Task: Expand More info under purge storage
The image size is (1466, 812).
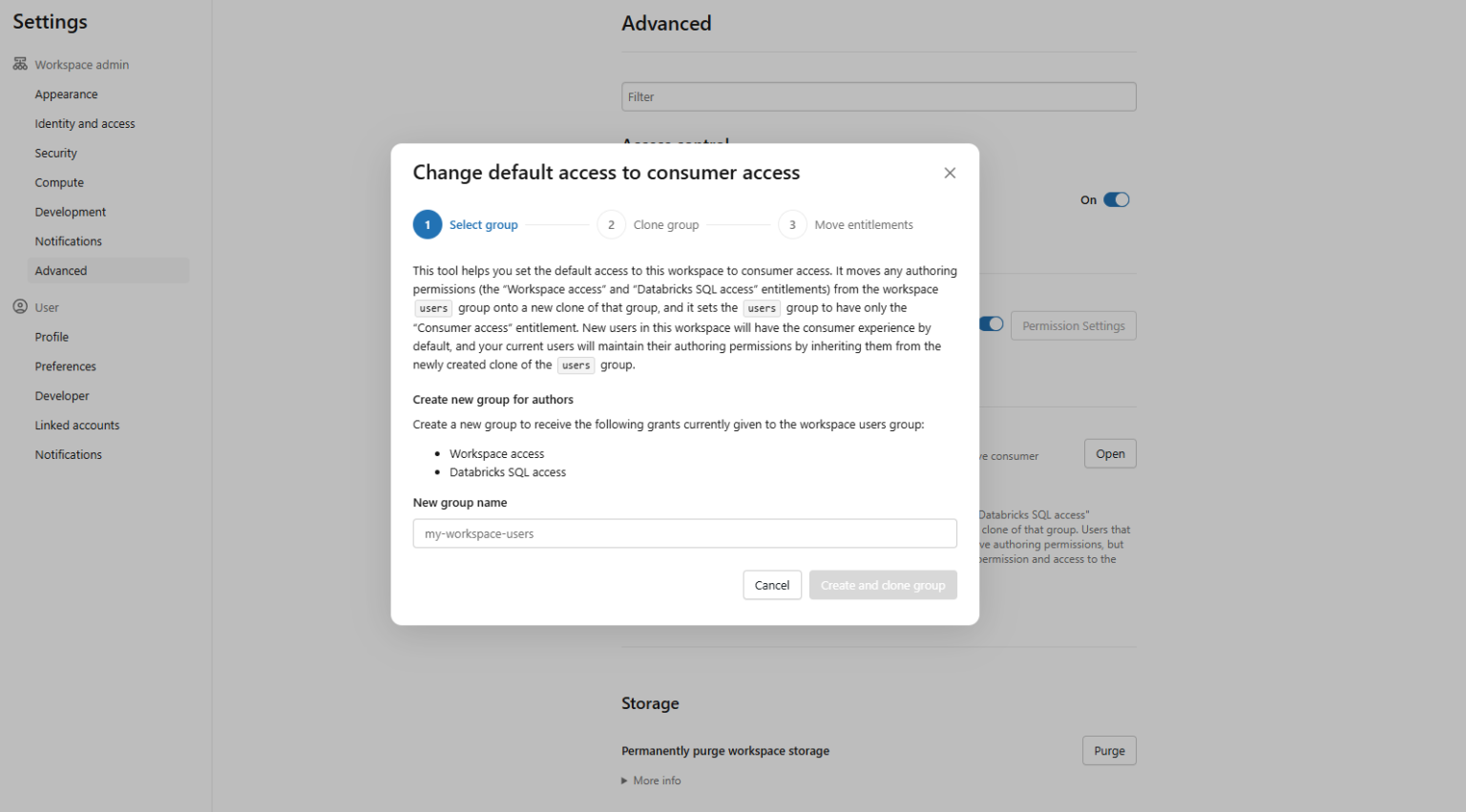Action: (x=652, y=781)
